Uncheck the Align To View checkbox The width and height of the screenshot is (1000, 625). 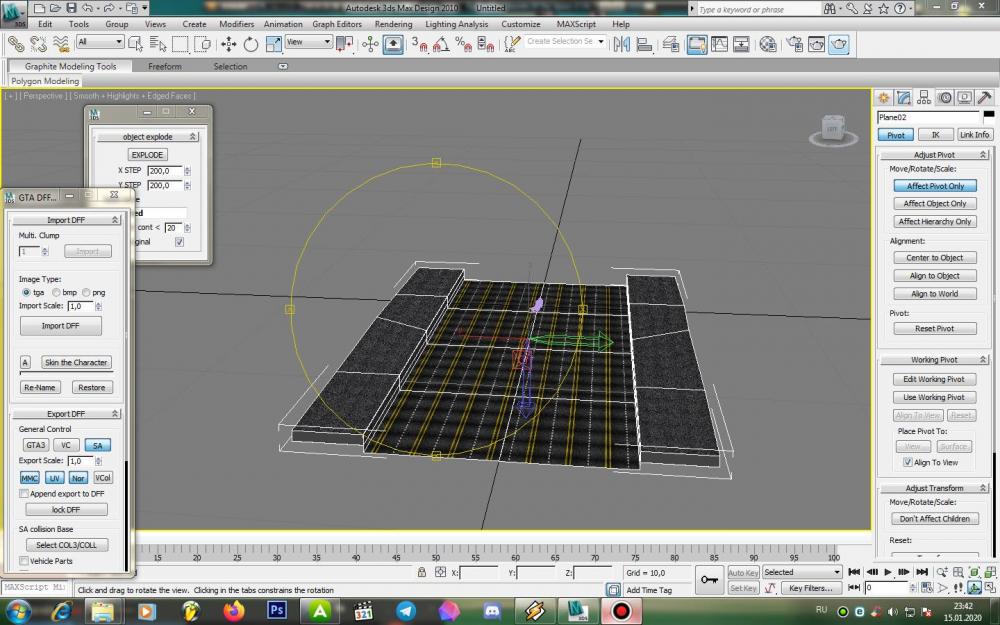(x=908, y=462)
